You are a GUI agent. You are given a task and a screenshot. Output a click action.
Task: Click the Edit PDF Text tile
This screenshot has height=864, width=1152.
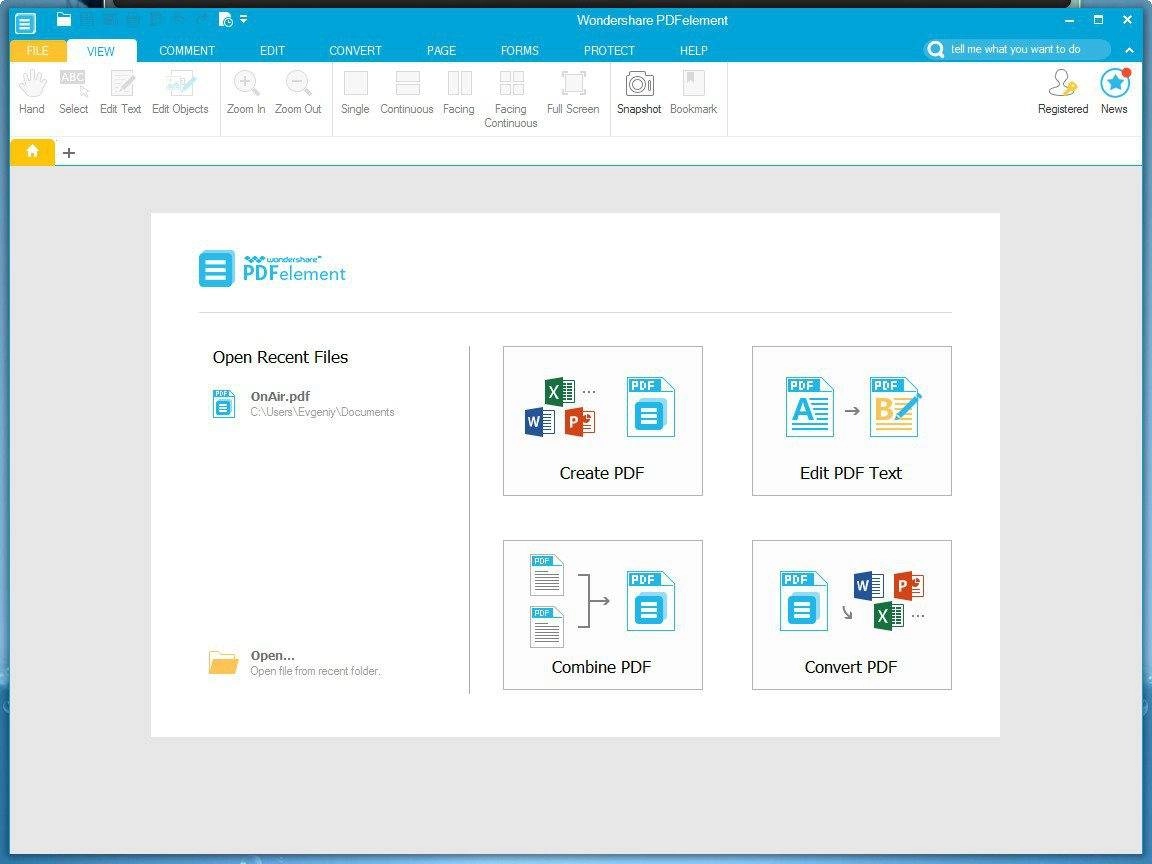click(x=852, y=421)
